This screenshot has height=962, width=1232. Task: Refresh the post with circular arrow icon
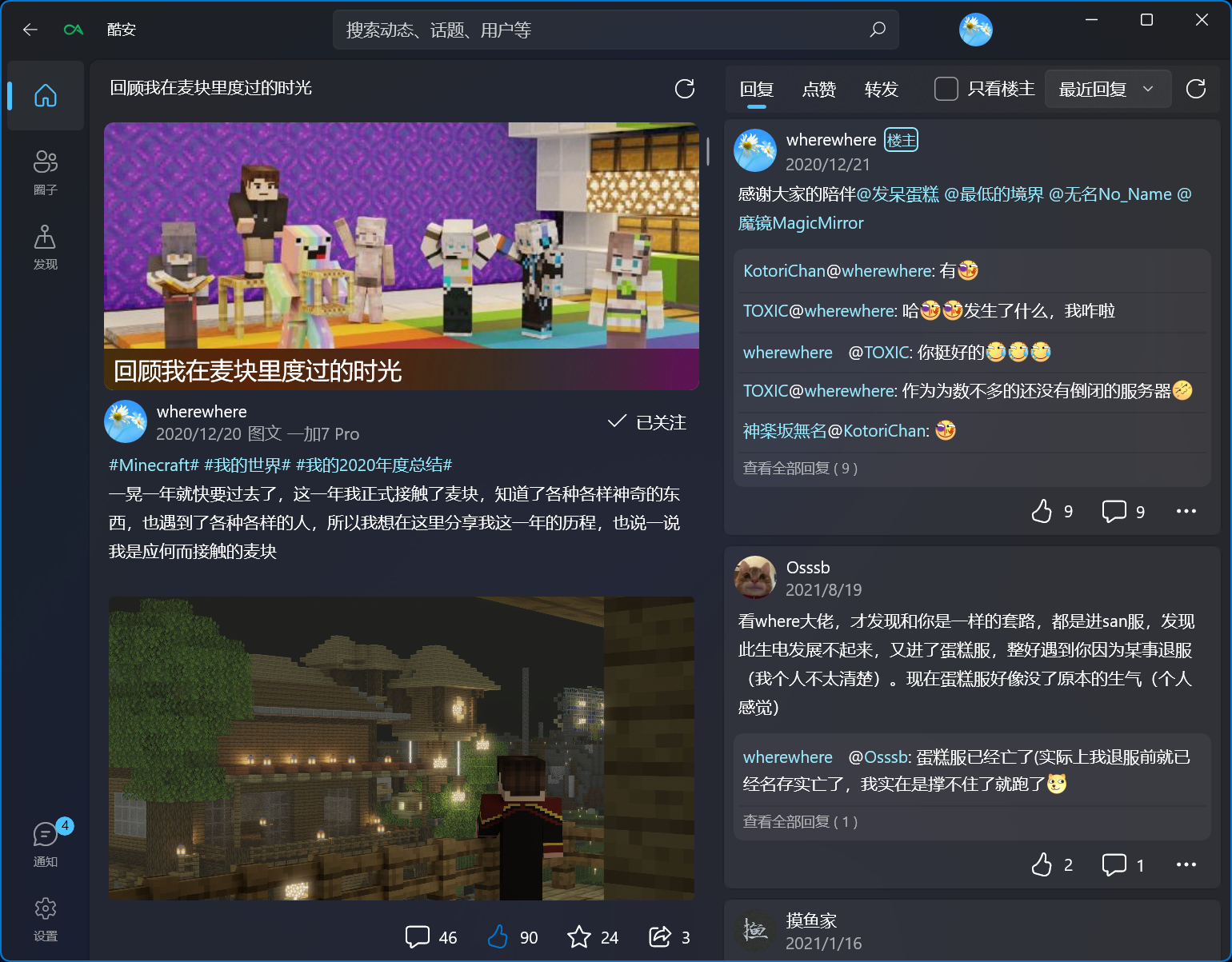[x=685, y=89]
